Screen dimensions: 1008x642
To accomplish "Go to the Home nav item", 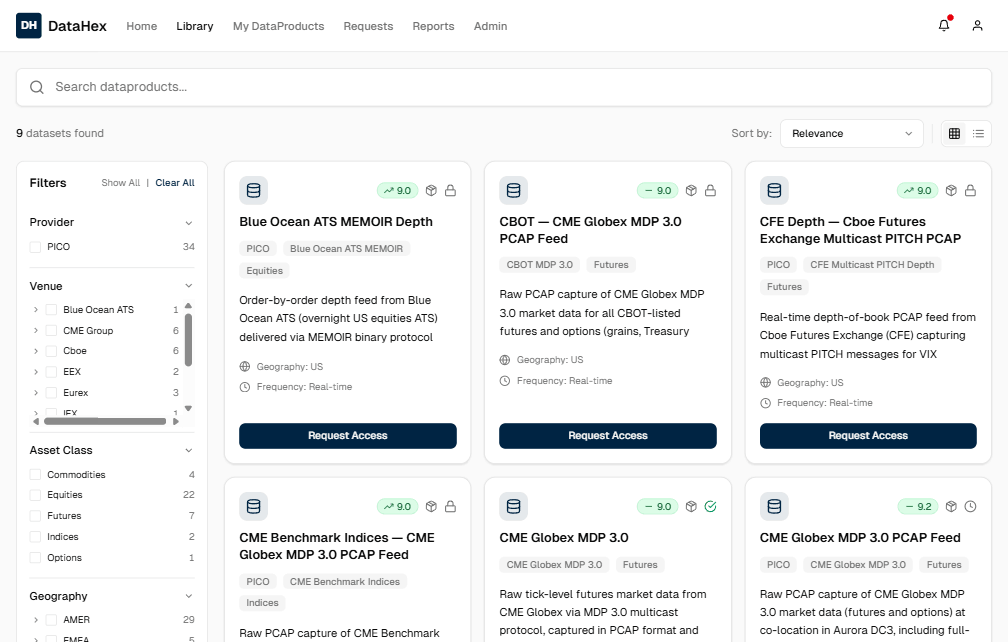I will (141, 26).
